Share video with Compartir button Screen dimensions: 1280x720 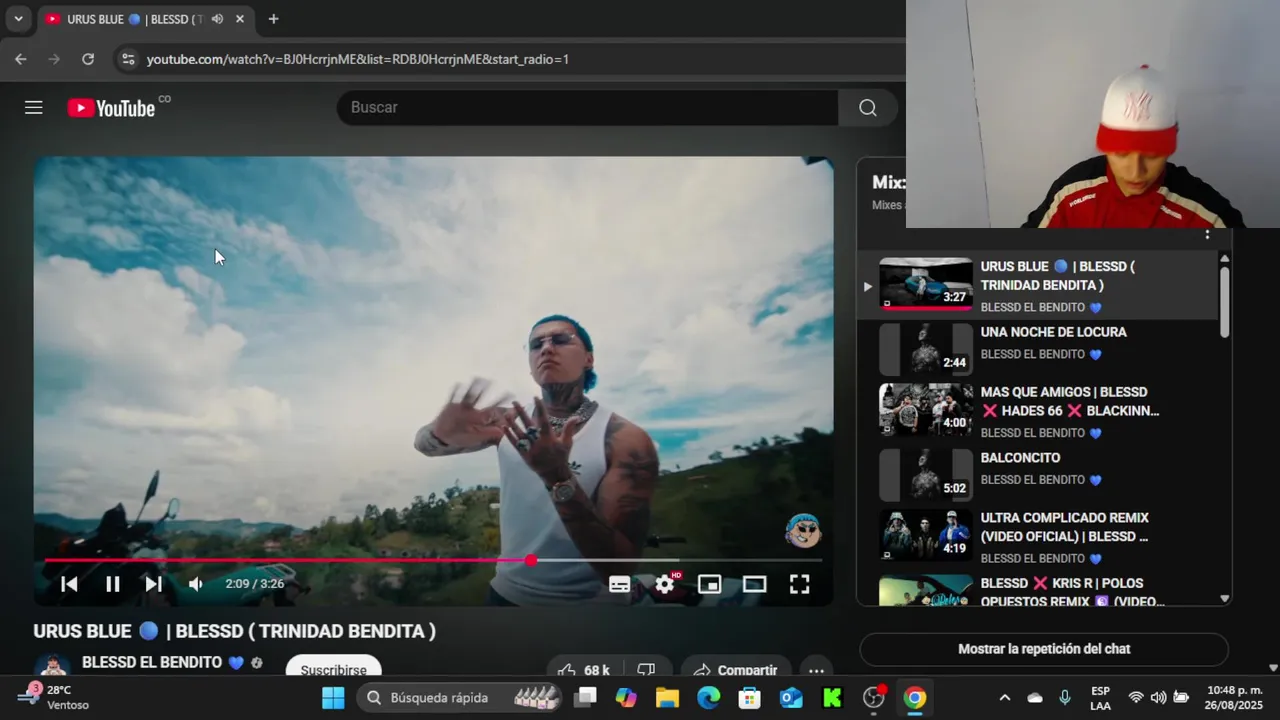[736, 669]
